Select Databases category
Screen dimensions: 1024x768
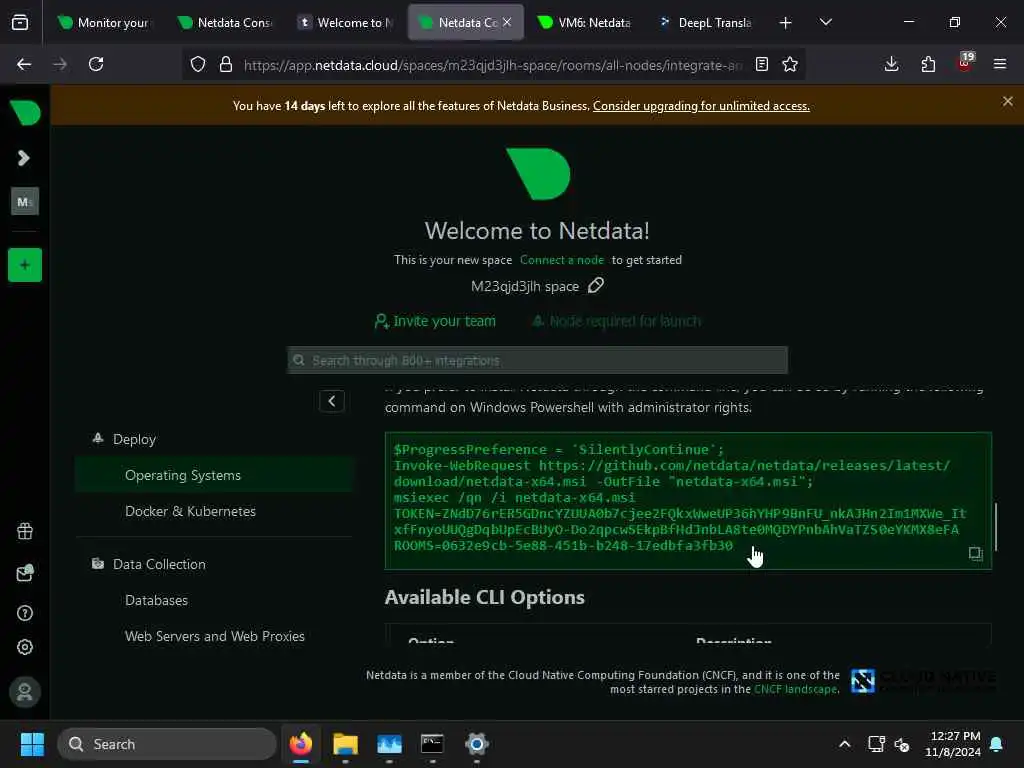[156, 600]
